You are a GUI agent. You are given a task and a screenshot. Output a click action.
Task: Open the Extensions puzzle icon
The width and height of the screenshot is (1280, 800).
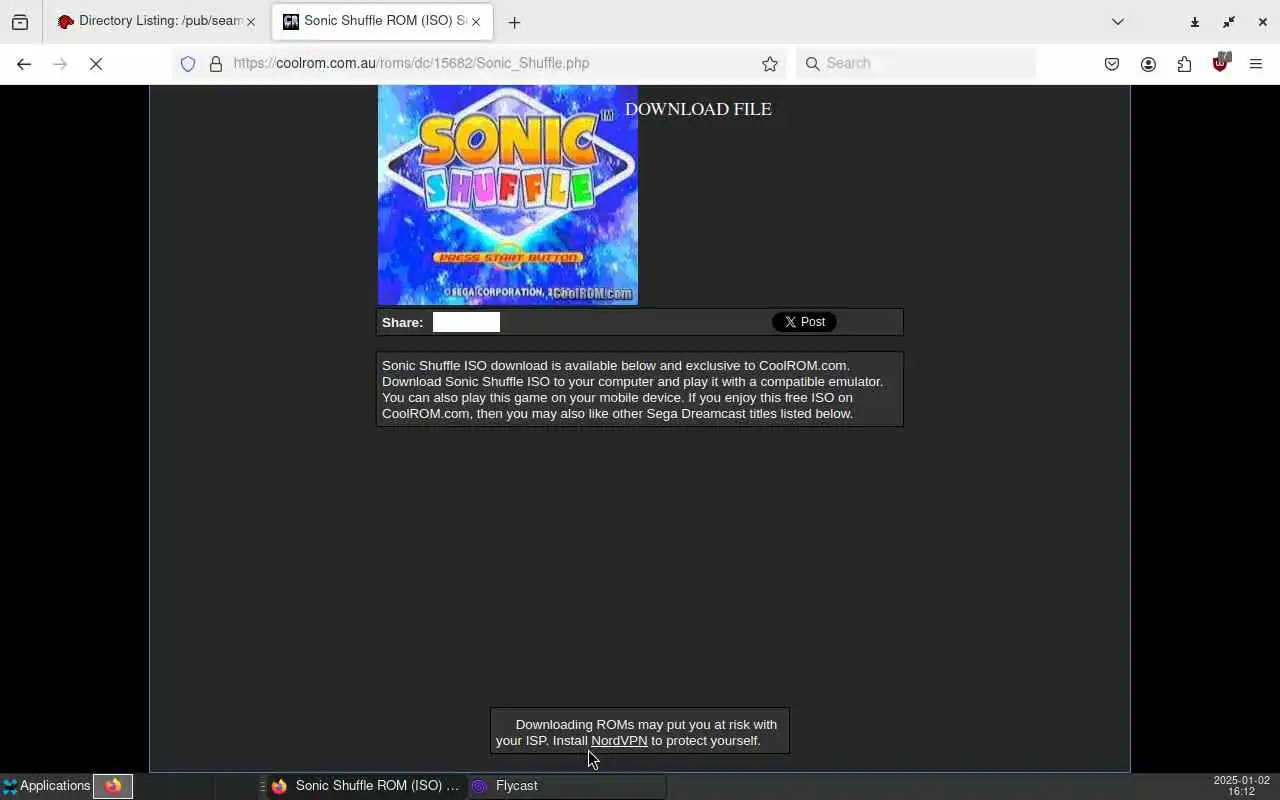coord(1184,64)
